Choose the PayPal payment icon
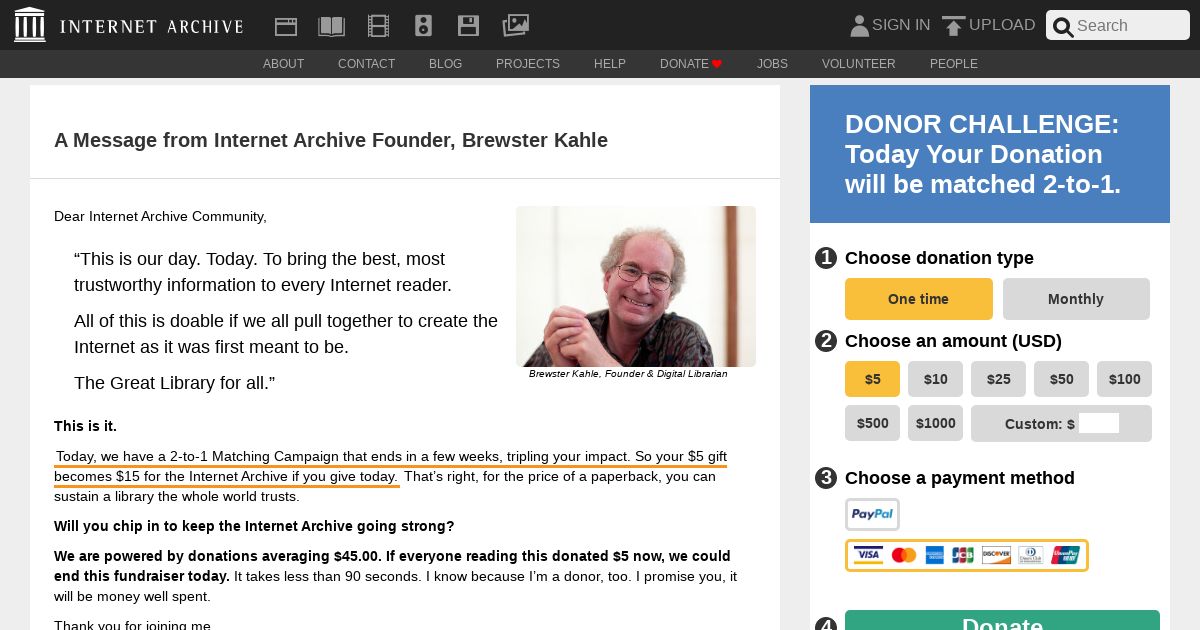This screenshot has height=630, width=1200. point(872,514)
